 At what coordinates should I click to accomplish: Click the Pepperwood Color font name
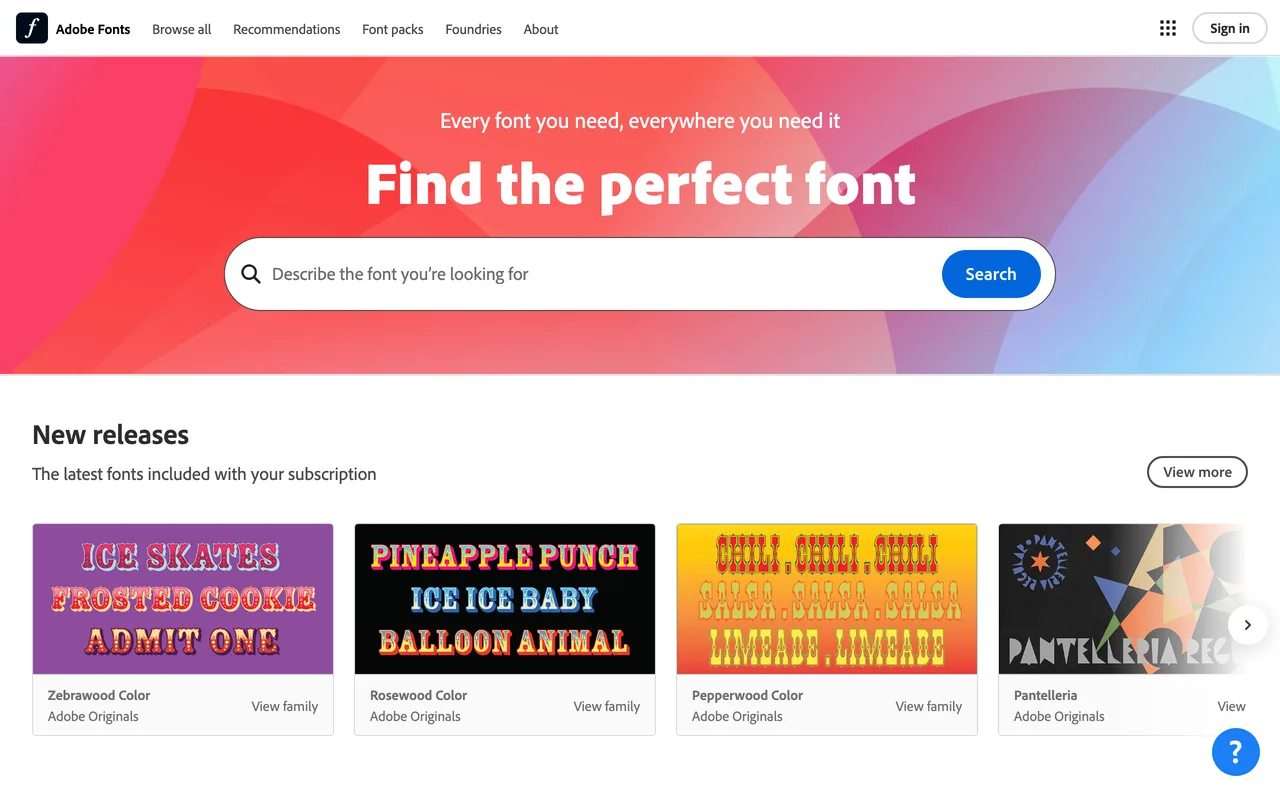click(x=747, y=695)
